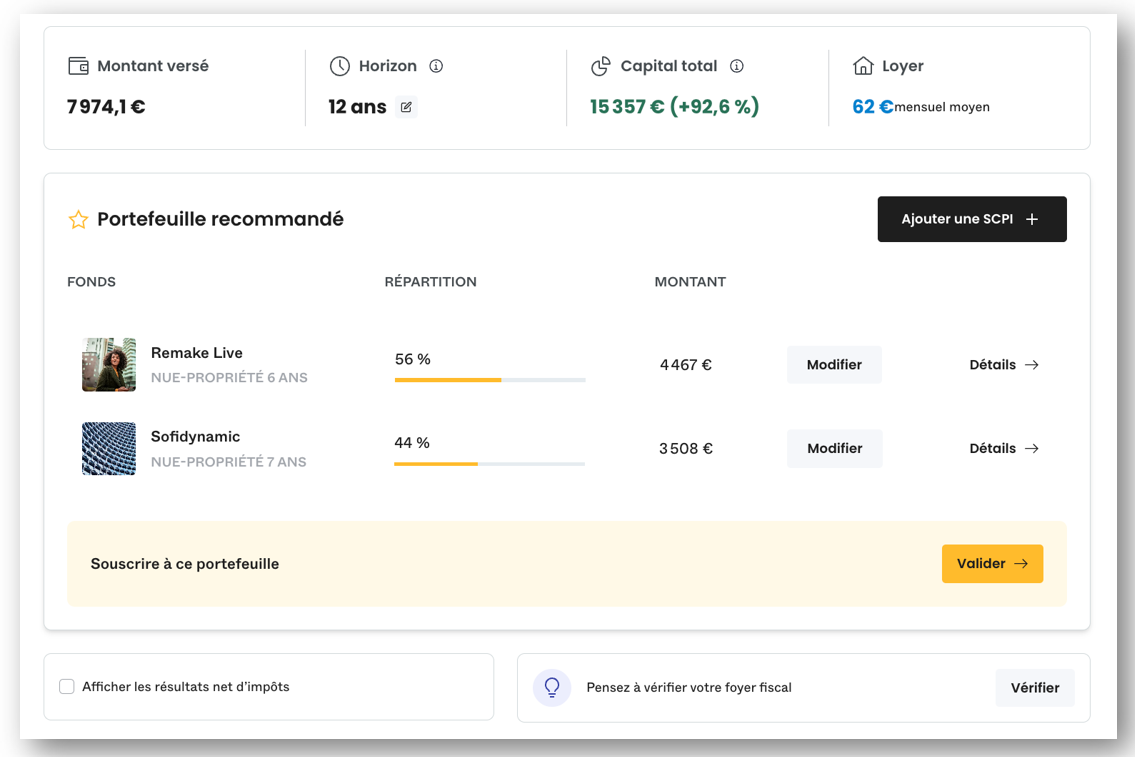Image resolution: width=1135 pixels, height=757 pixels.
Task: Click the 3 508 € amount for Sofidynamic
Action: tap(685, 449)
